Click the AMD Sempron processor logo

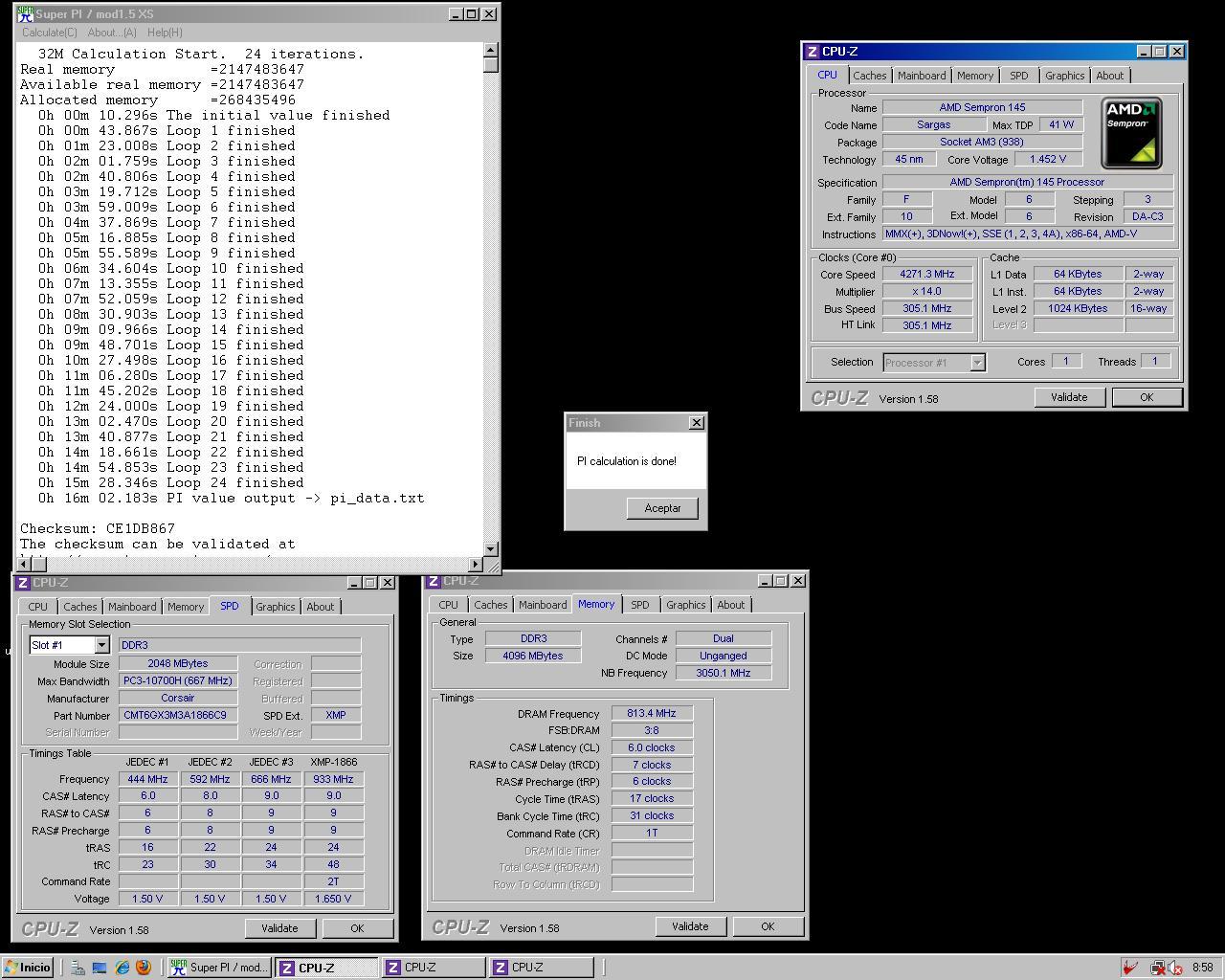(x=1131, y=133)
